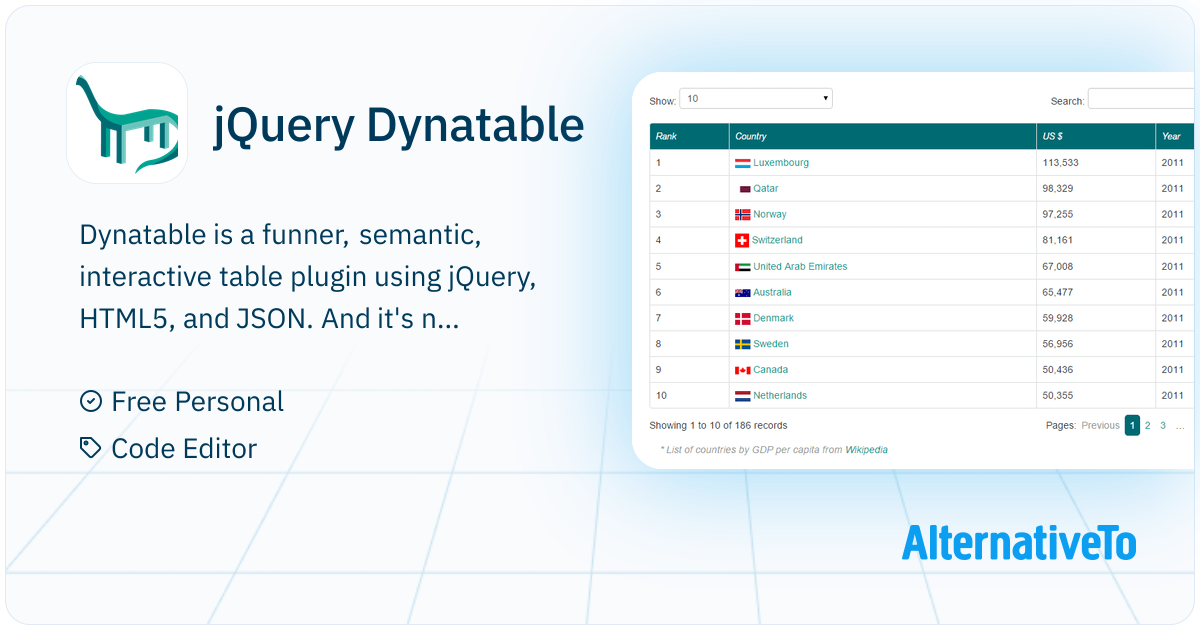
Task: Click the value 50,436 in table
Action: tap(1058, 370)
